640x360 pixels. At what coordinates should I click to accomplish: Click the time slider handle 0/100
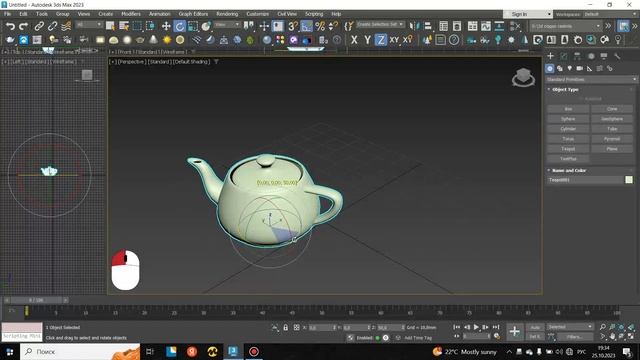pos(36,300)
